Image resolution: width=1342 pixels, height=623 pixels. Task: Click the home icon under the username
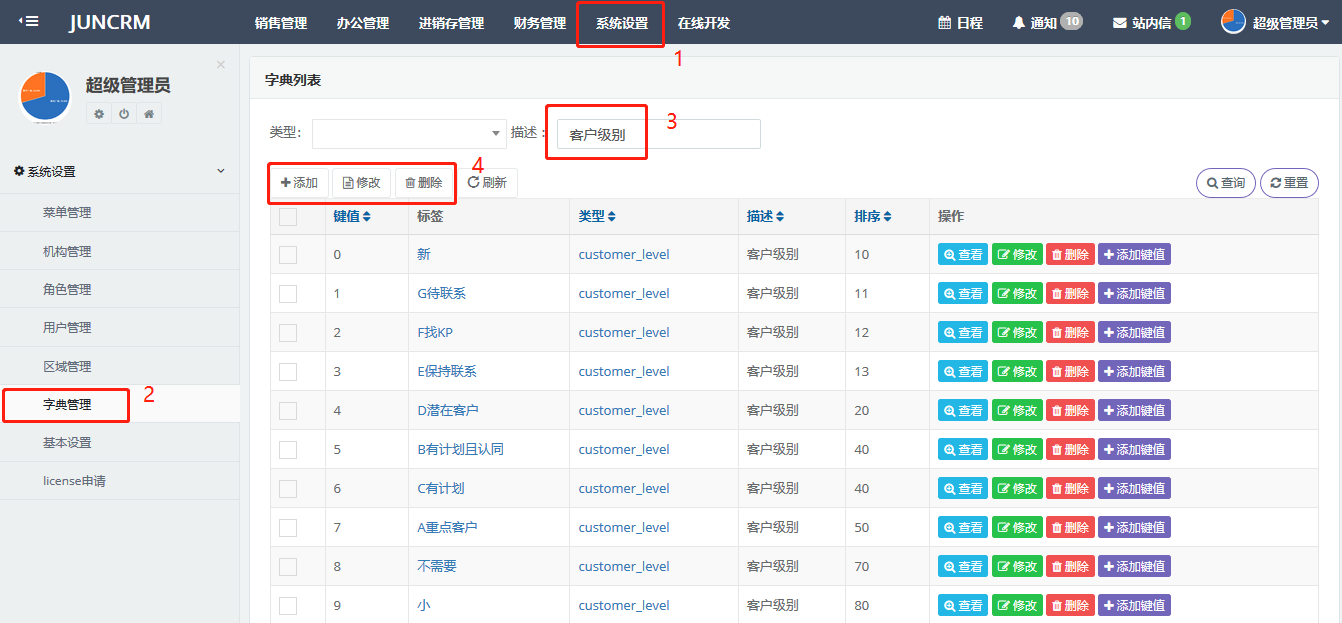[x=149, y=114]
